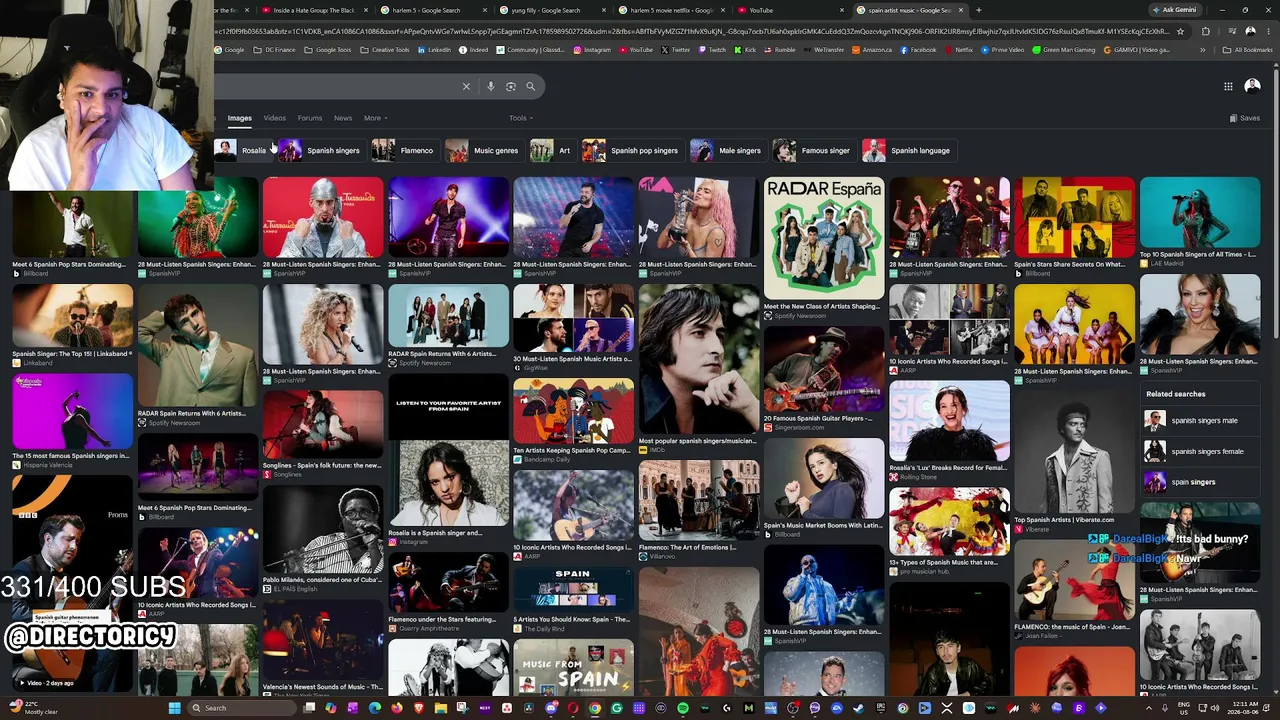Switch to the YouTube browser tab

point(788,10)
